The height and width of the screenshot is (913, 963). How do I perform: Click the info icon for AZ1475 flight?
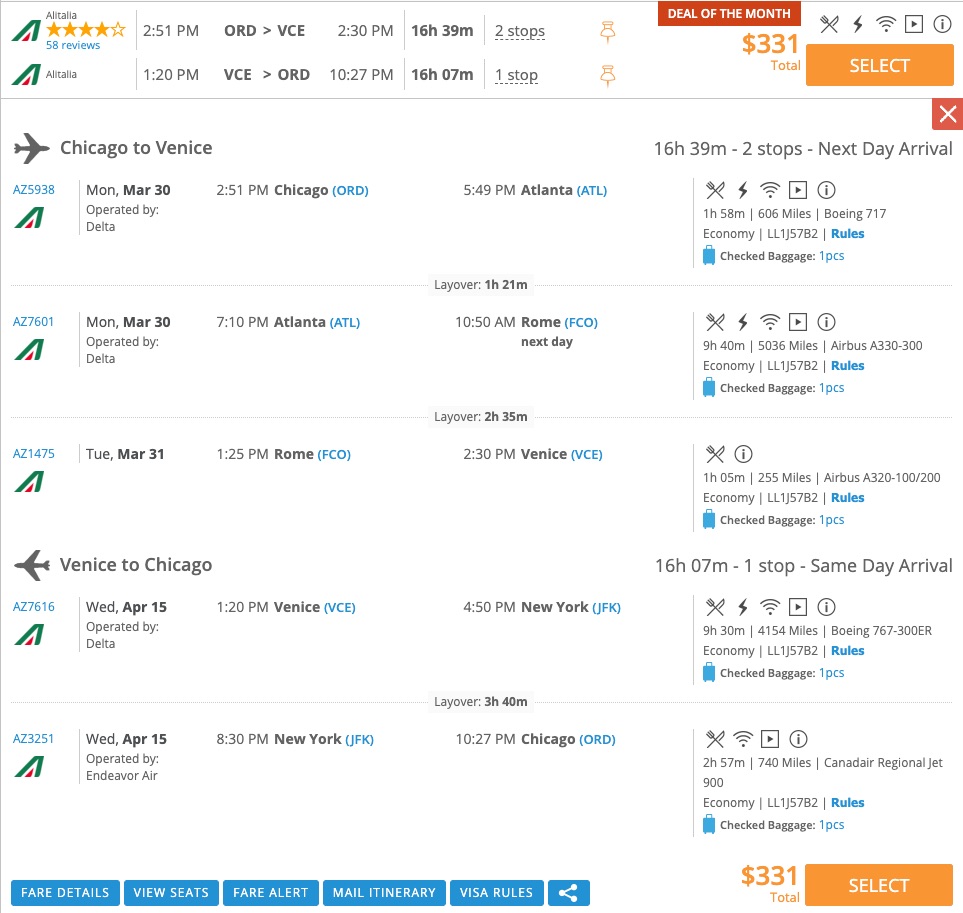(x=743, y=454)
